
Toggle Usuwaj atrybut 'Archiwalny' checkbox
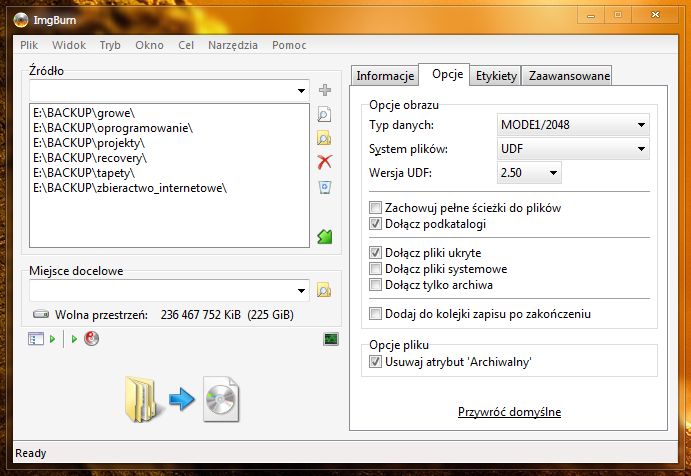375,362
